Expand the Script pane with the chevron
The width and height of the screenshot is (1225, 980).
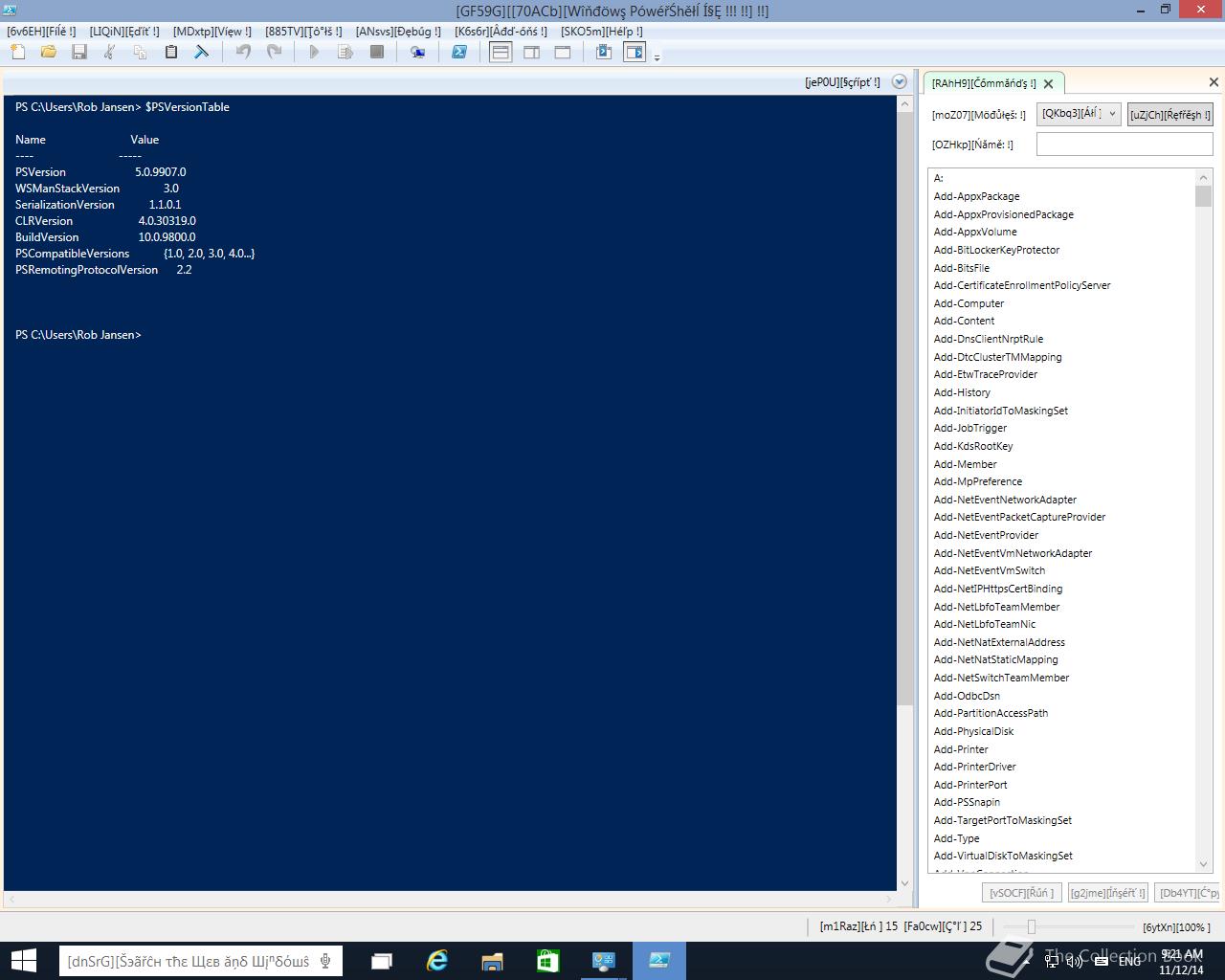coord(899,82)
